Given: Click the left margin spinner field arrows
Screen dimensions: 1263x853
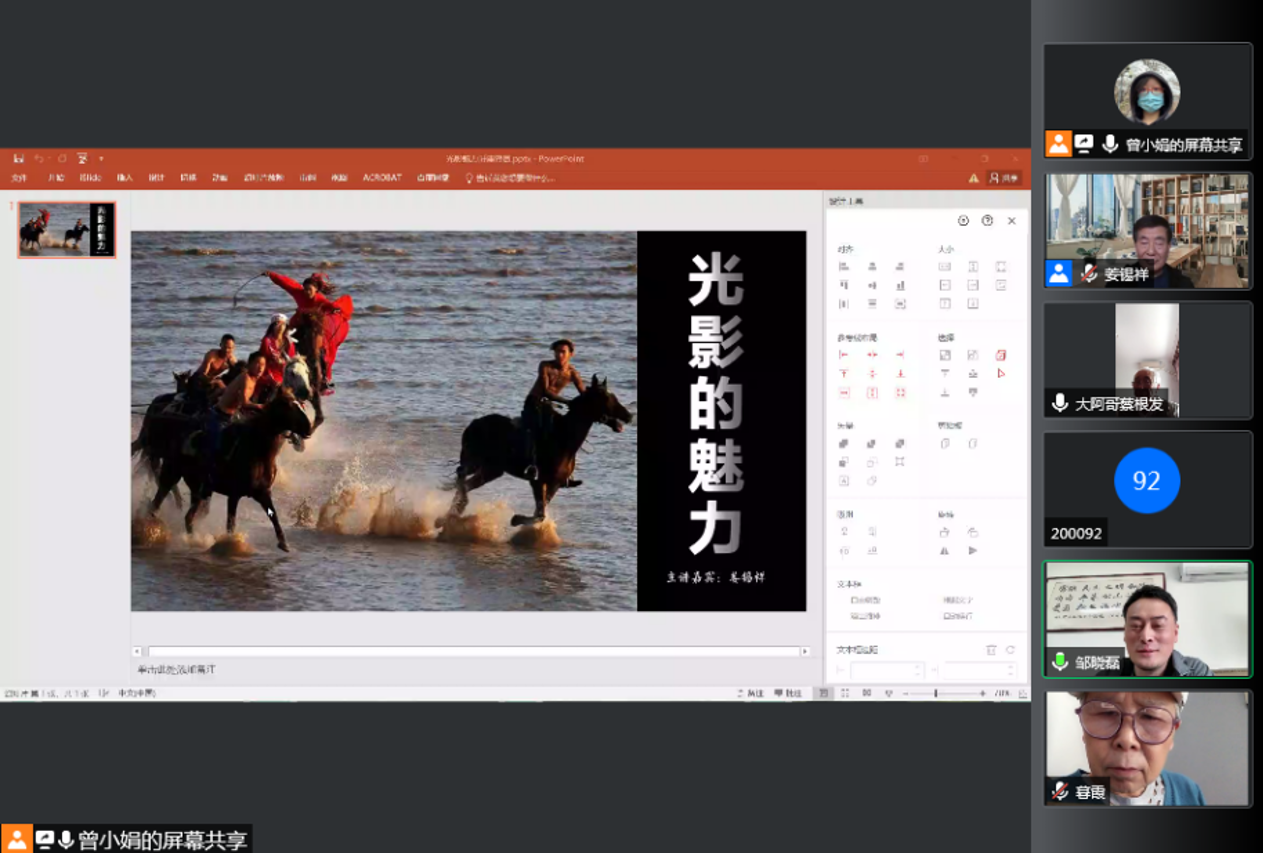Looking at the screenshot, I should click(917, 671).
